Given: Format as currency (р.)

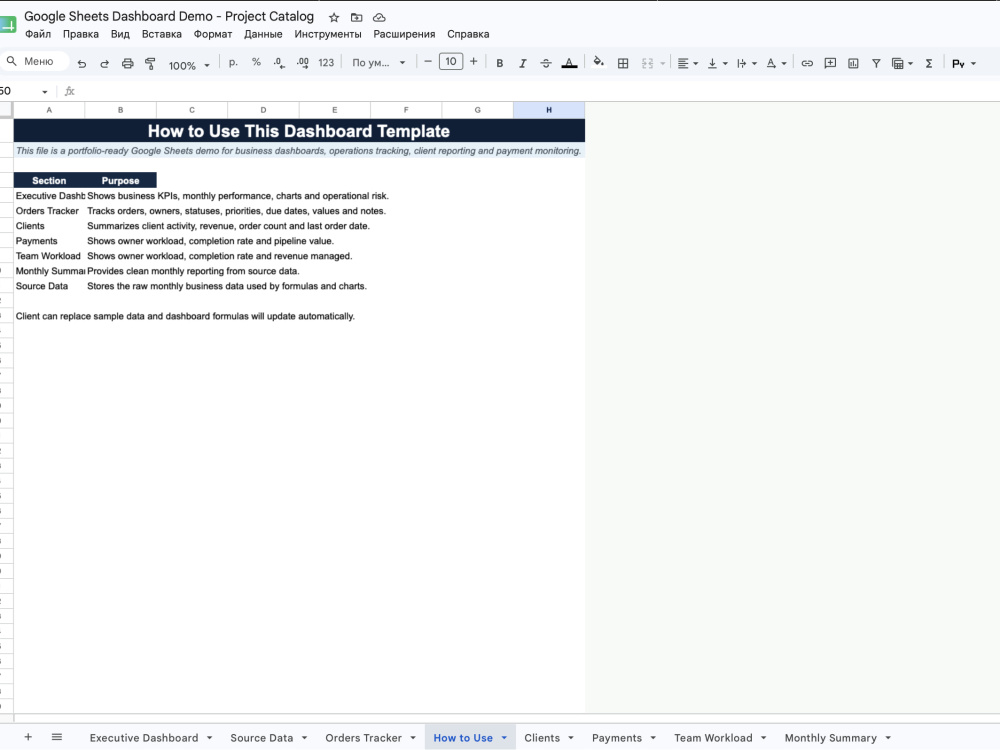Looking at the screenshot, I should tap(233, 62).
